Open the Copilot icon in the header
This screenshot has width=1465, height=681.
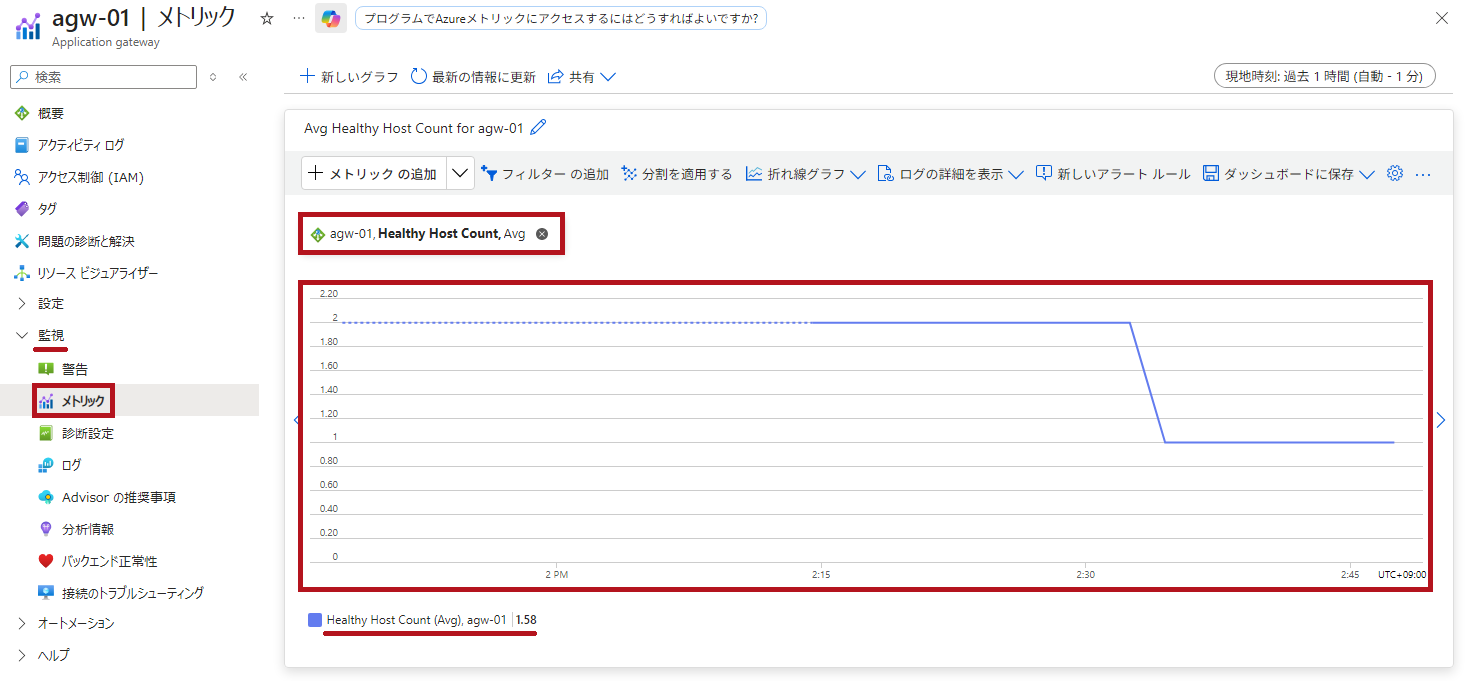click(x=330, y=19)
